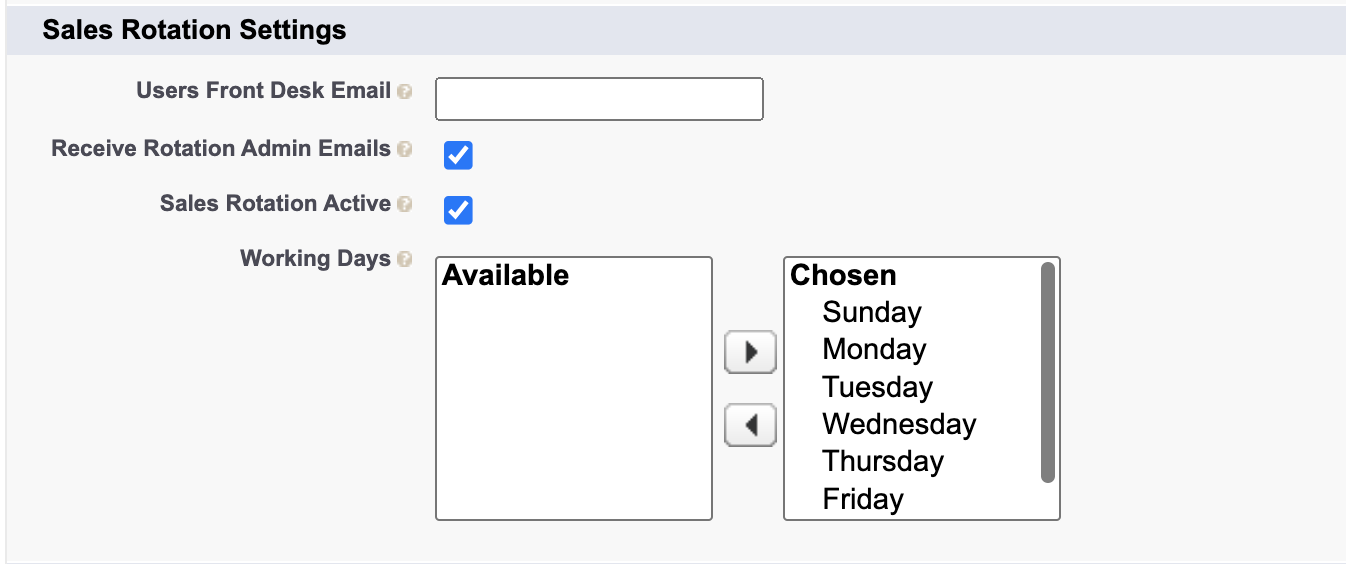The width and height of the screenshot is (1346, 564).
Task: Choose Tuesday from the Chosen days
Action: [x=877, y=387]
